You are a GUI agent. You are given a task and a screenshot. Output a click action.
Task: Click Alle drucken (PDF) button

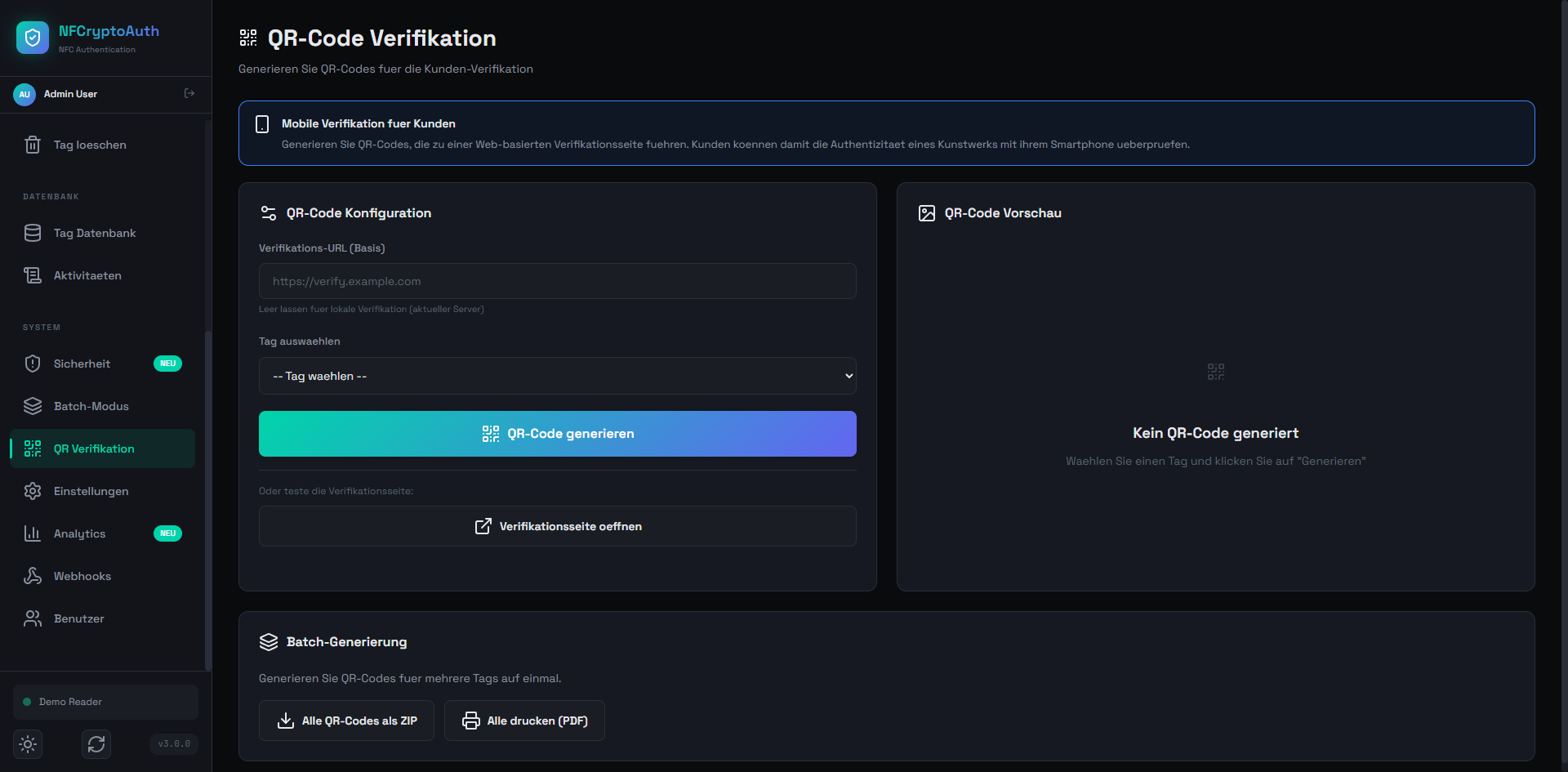coord(524,721)
